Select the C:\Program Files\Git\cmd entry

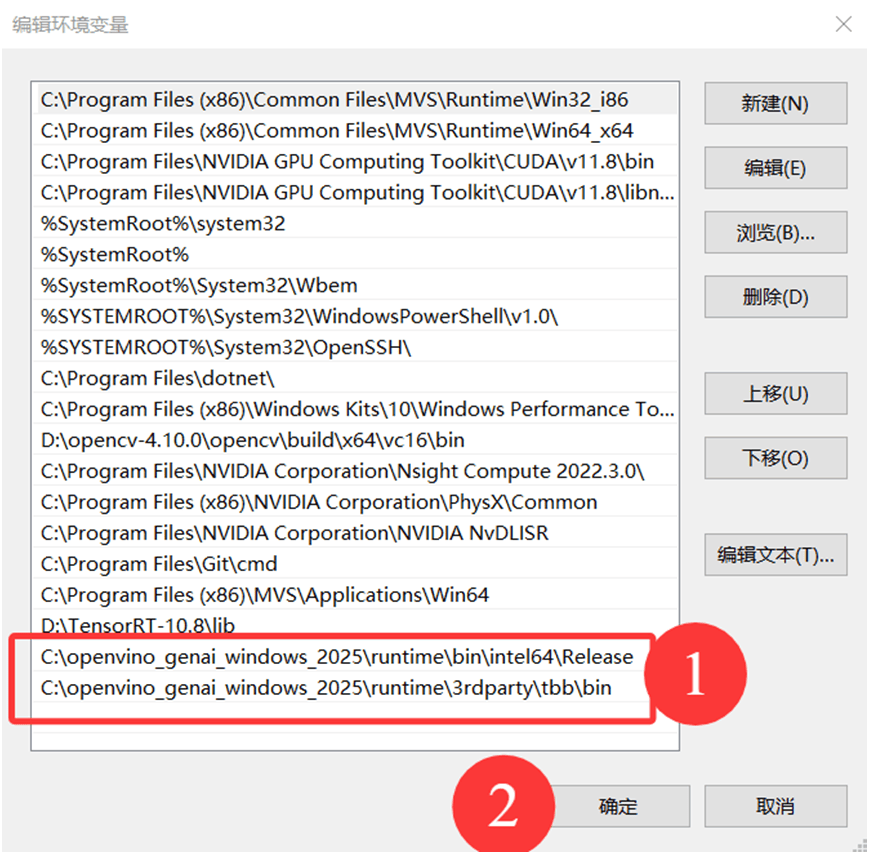tap(355, 564)
